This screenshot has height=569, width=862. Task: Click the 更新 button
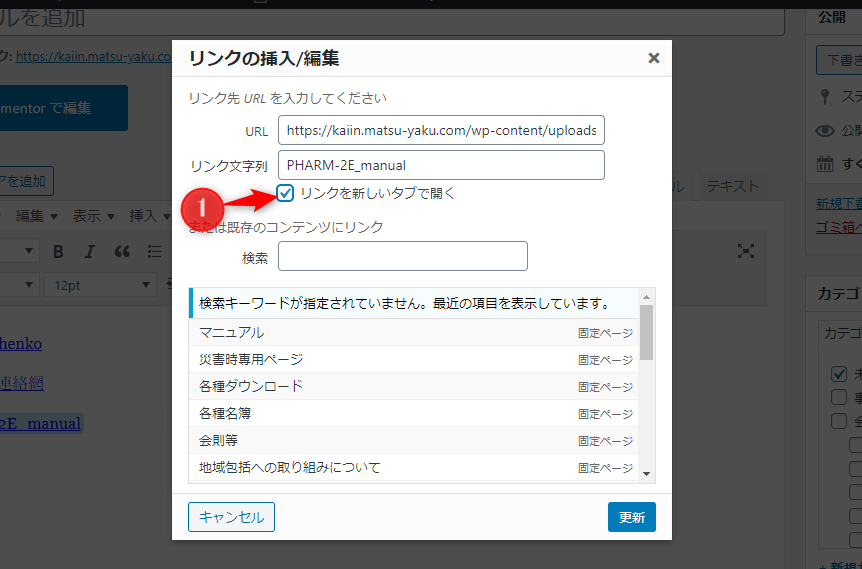click(x=631, y=517)
